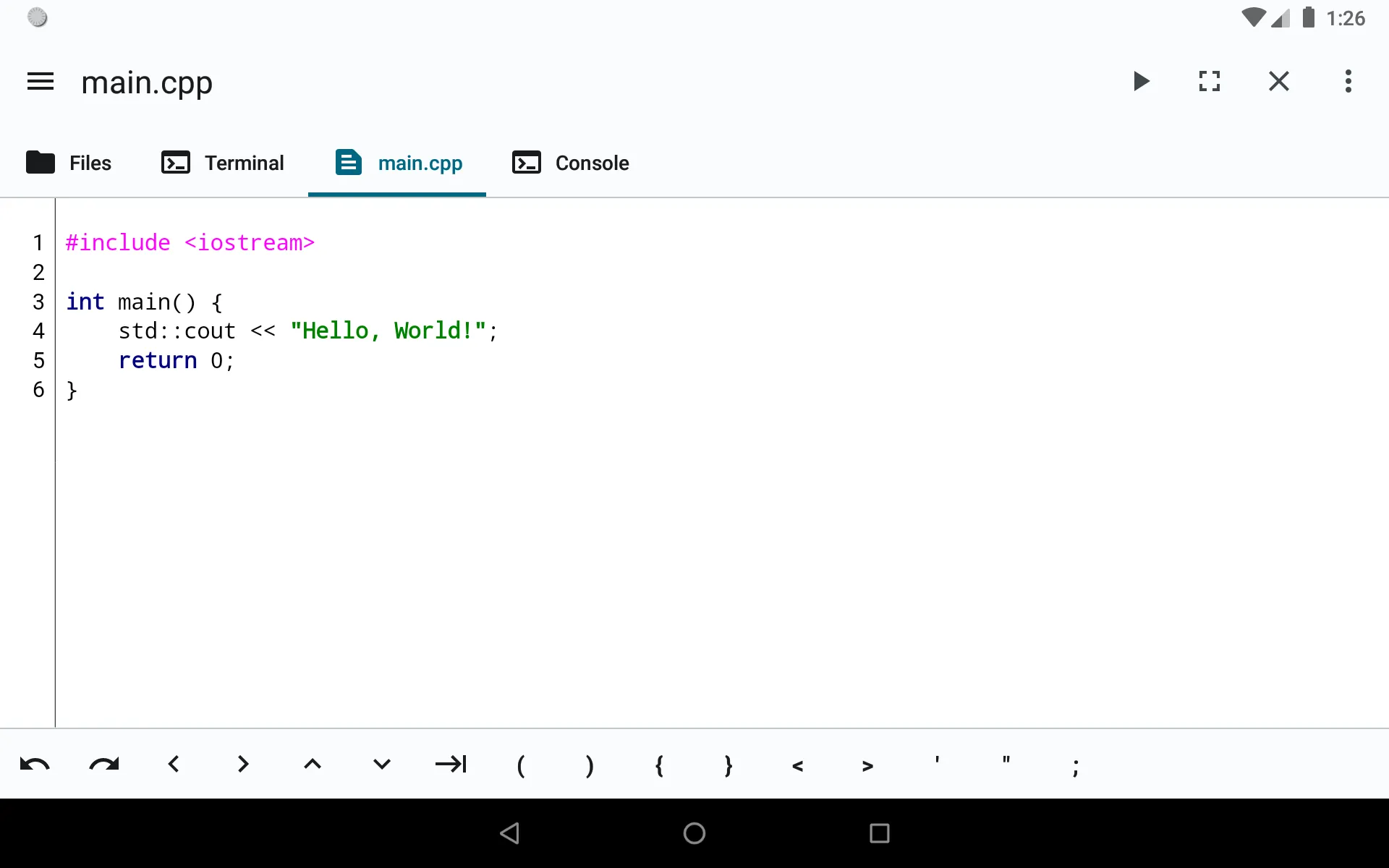Open the overflow options menu
Screen dimensions: 1389x868
(1348, 81)
